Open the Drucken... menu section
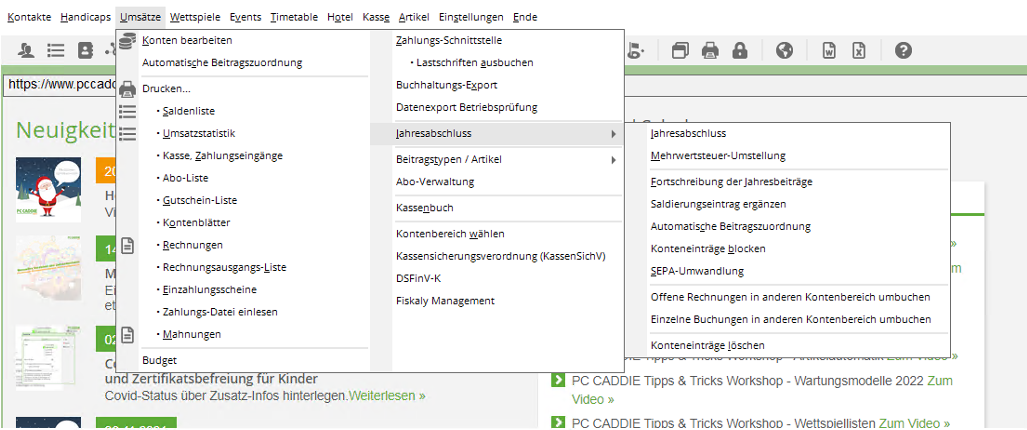The height and width of the screenshot is (430, 1027). [x=166, y=88]
